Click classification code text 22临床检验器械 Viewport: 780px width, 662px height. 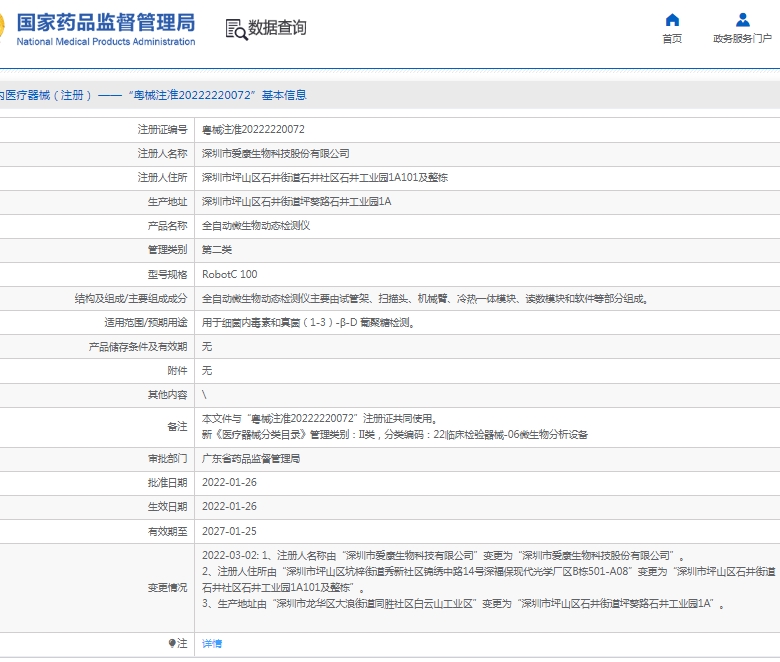click(510, 435)
